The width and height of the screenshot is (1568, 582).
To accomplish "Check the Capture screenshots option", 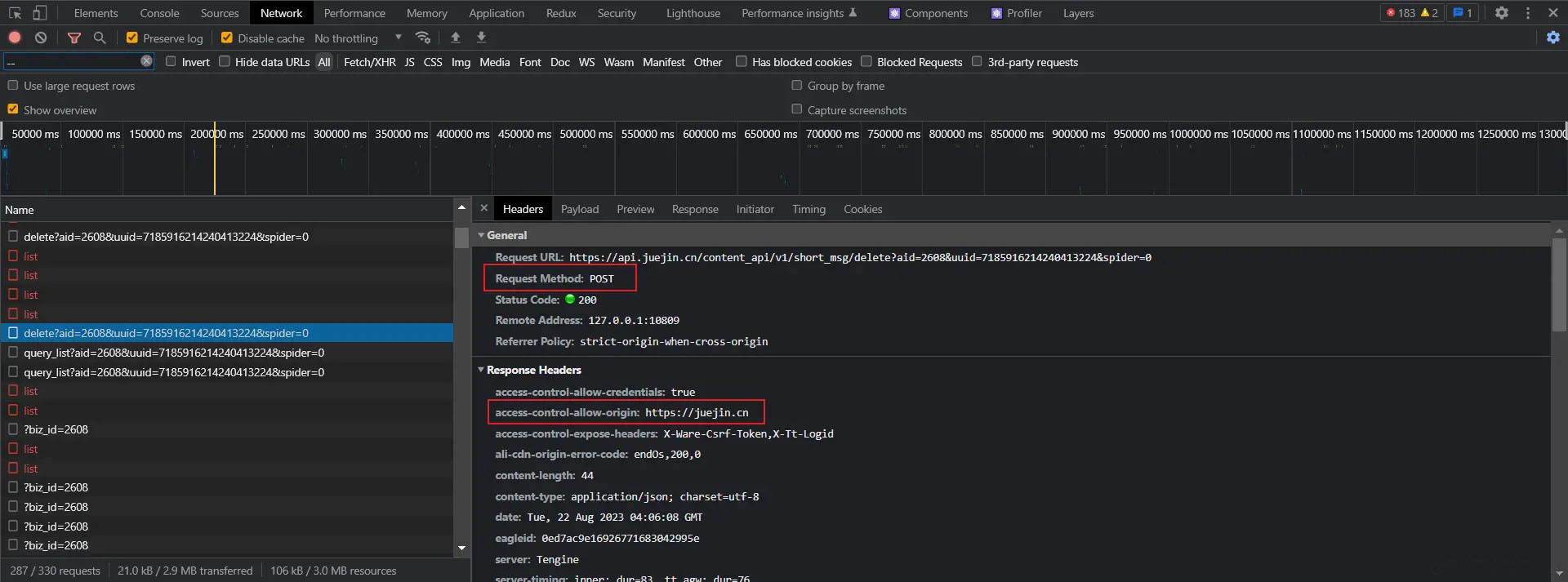I will tap(797, 109).
